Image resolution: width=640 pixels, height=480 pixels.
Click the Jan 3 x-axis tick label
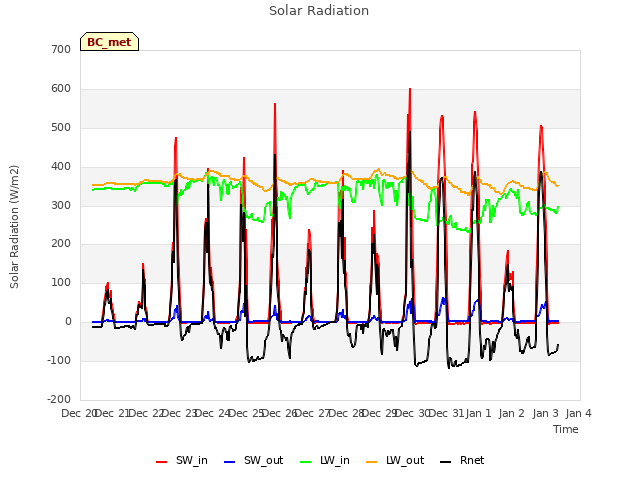point(545,413)
